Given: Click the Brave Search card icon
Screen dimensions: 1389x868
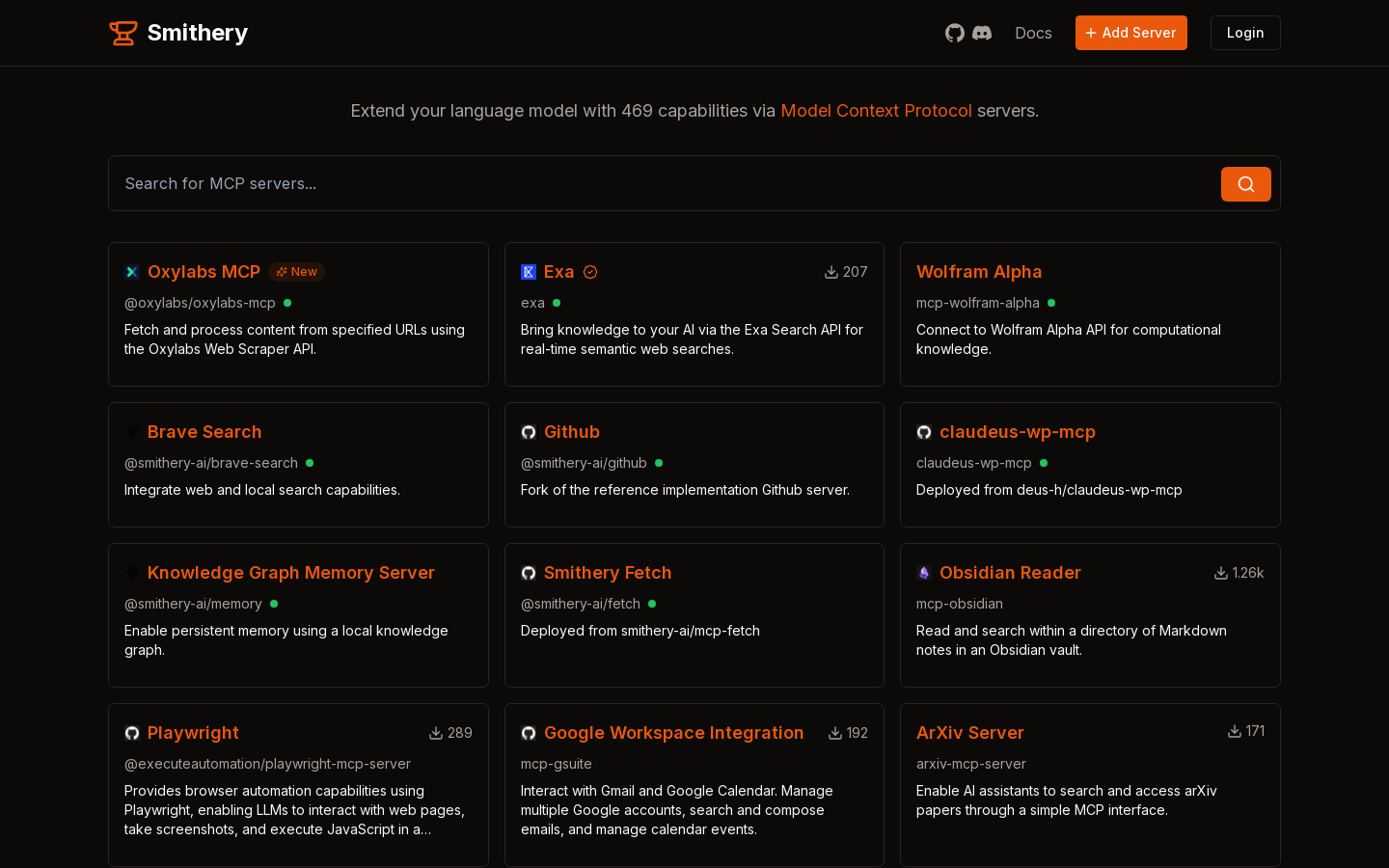Looking at the screenshot, I should point(132,432).
